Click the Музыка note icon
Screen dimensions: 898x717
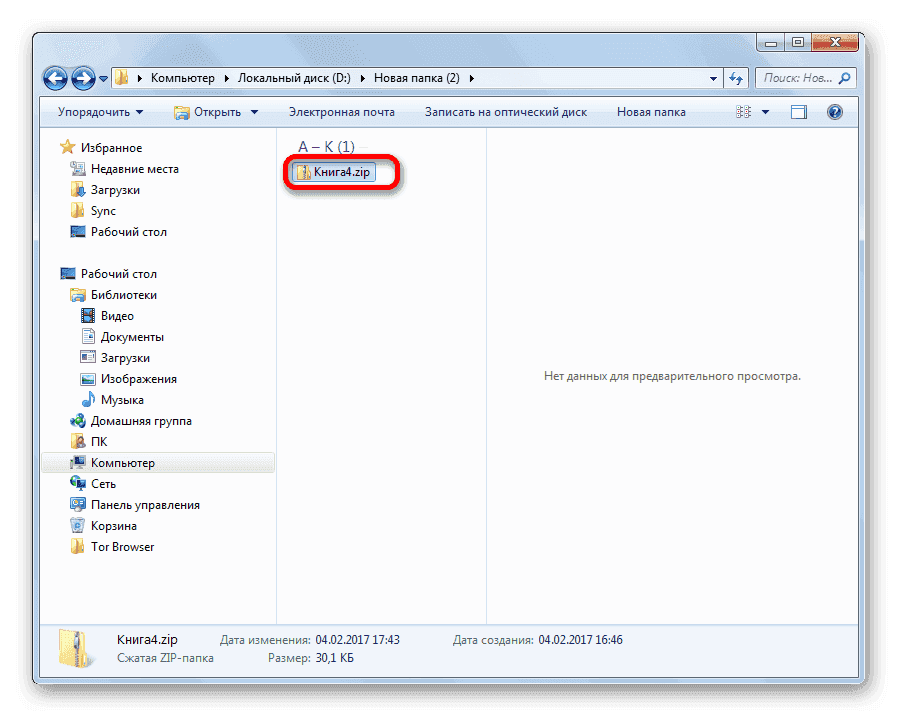tap(88, 399)
